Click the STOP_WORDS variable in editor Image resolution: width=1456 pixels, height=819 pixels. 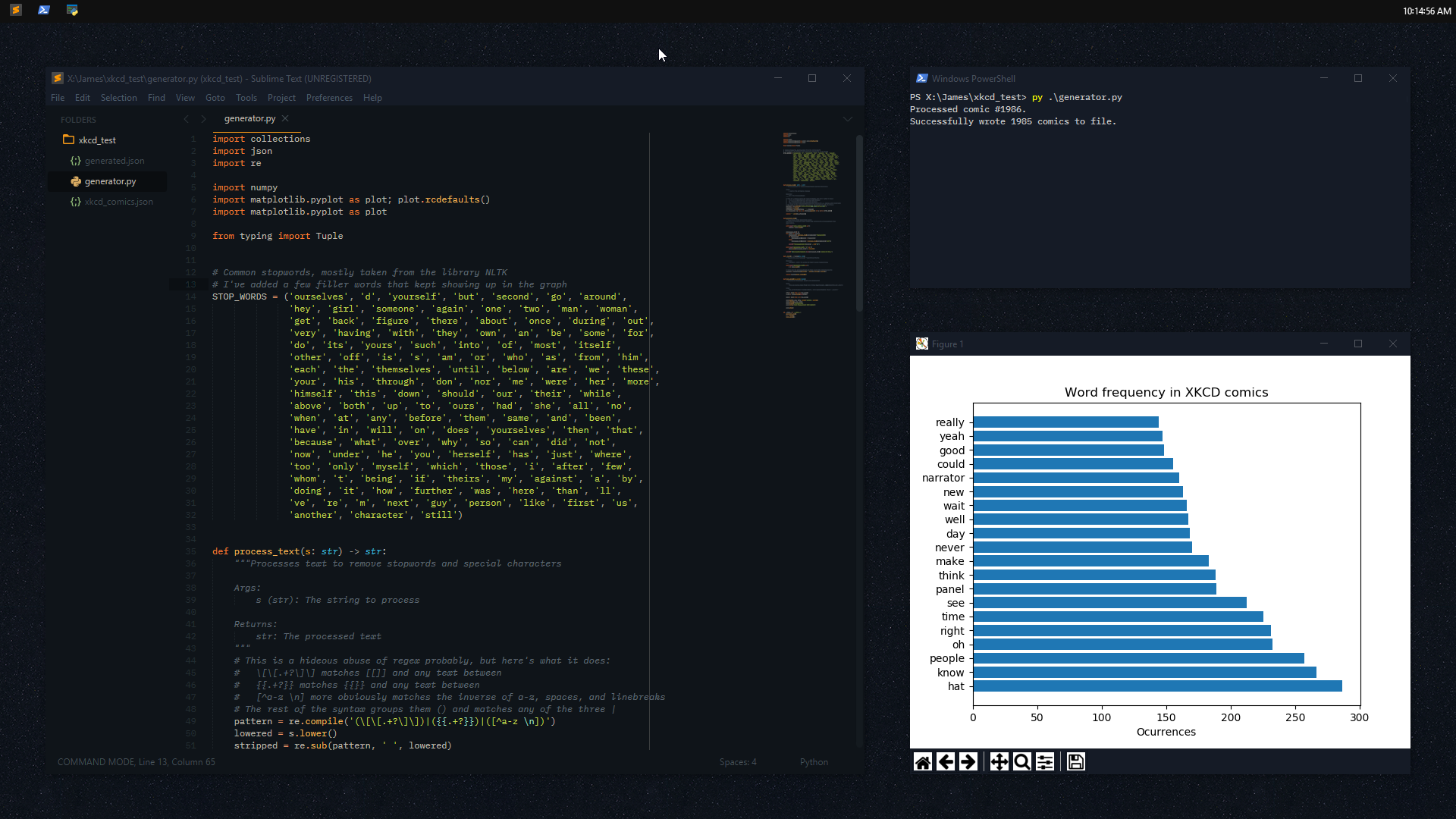[x=239, y=297]
